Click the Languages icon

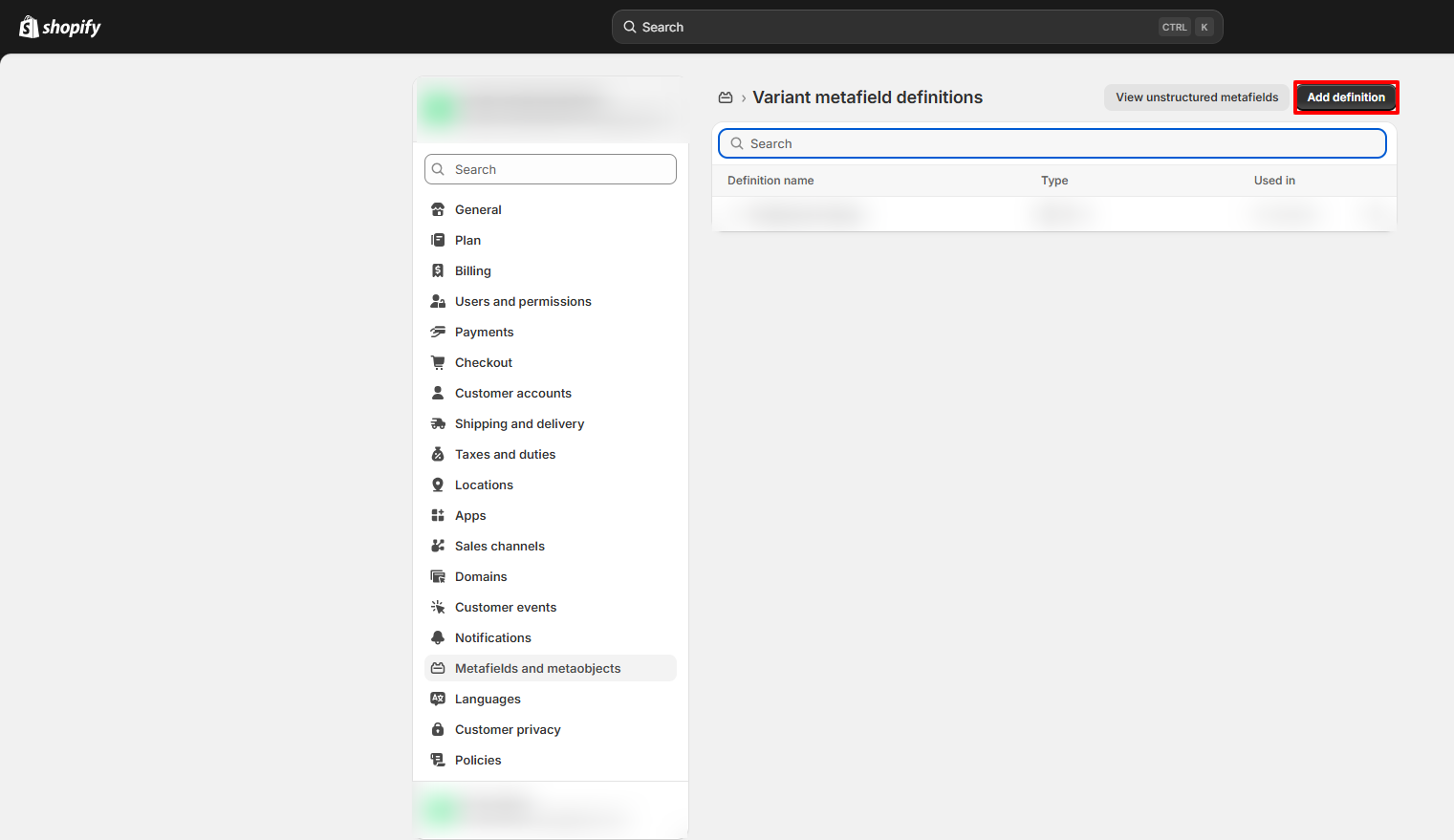click(x=438, y=699)
